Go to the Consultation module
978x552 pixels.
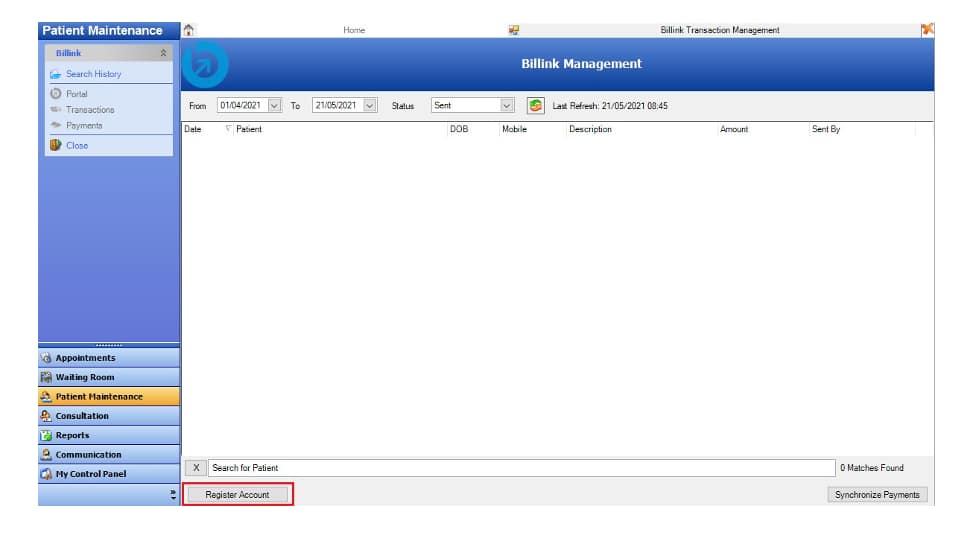click(x=82, y=416)
